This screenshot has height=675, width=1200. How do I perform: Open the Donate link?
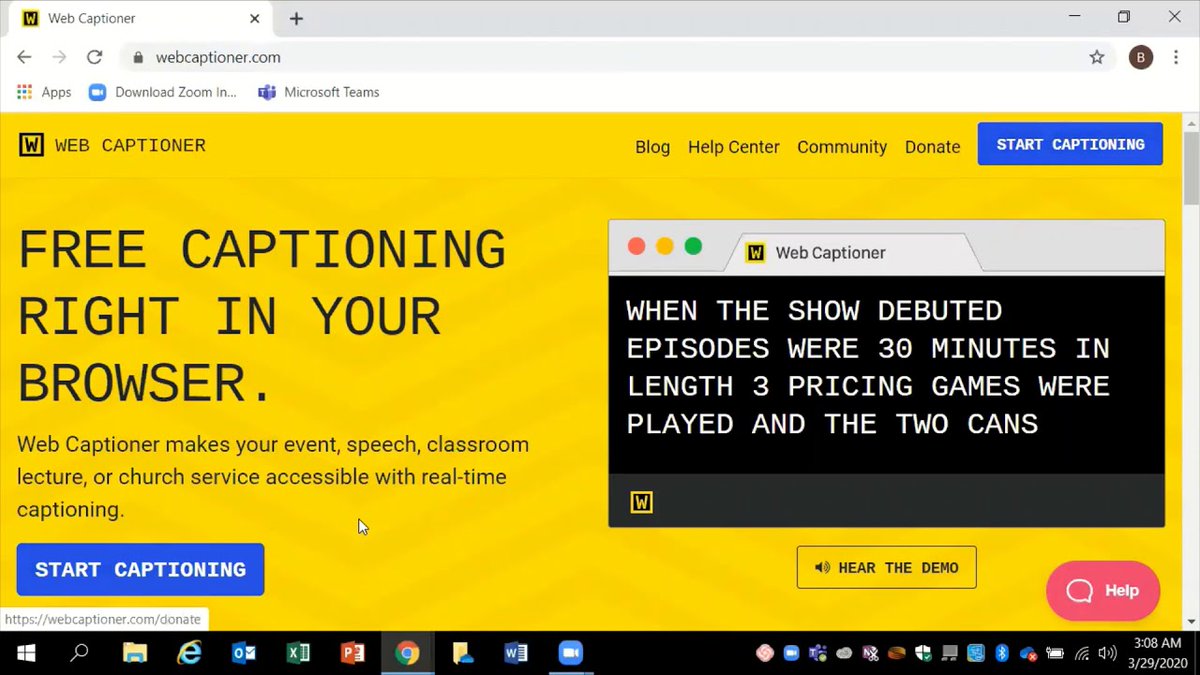[x=932, y=147]
